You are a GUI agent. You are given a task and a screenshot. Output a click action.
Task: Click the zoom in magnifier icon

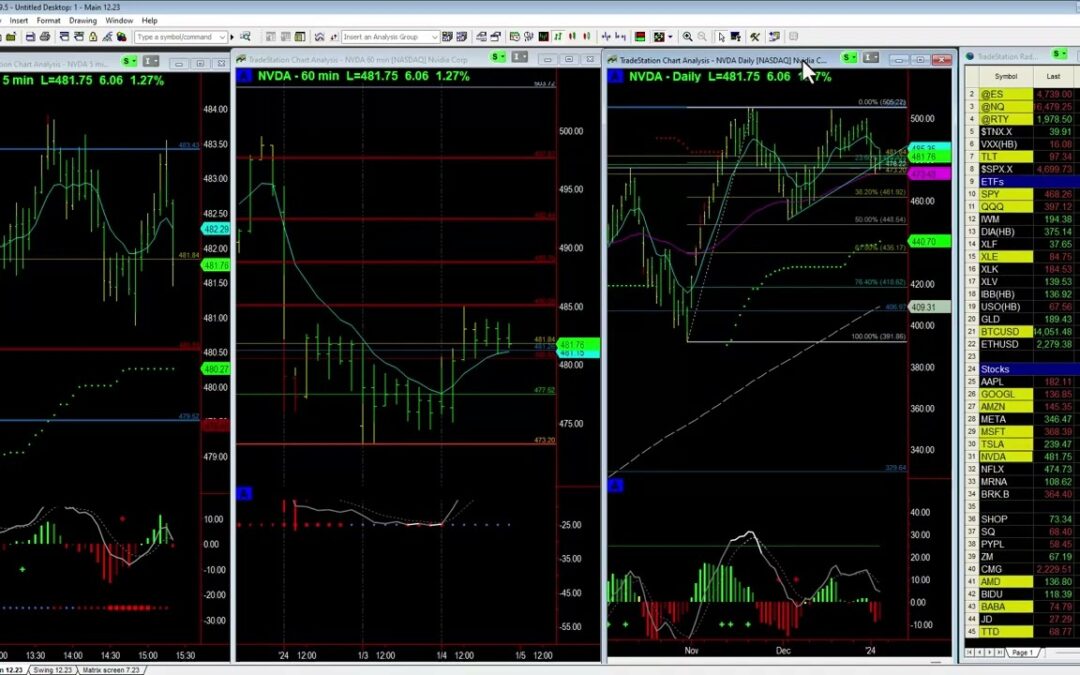click(x=687, y=37)
